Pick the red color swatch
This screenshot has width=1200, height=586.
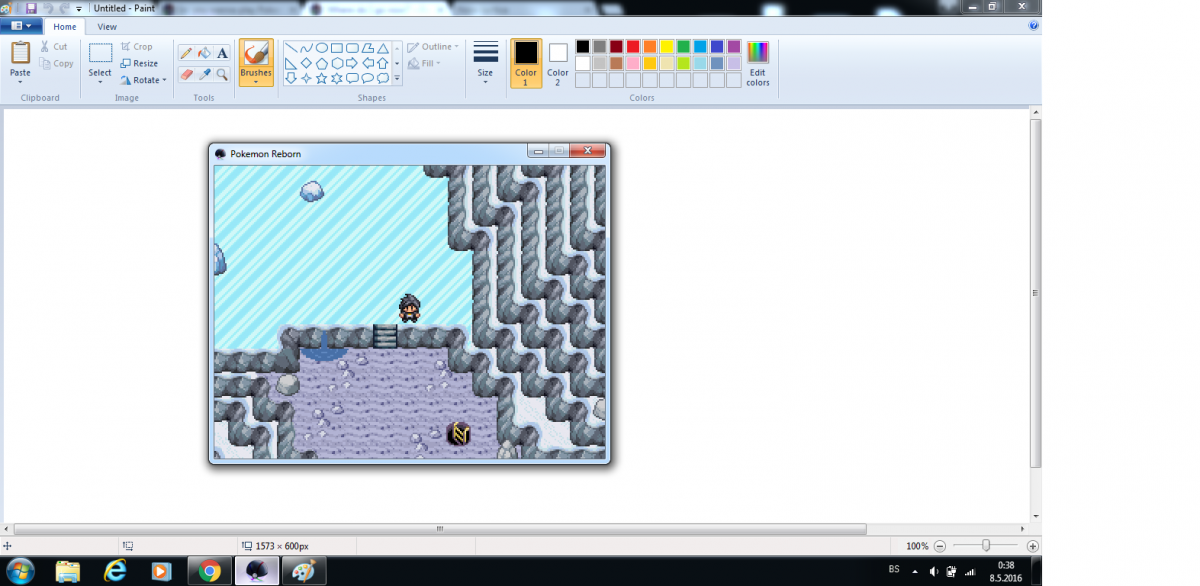[633, 47]
